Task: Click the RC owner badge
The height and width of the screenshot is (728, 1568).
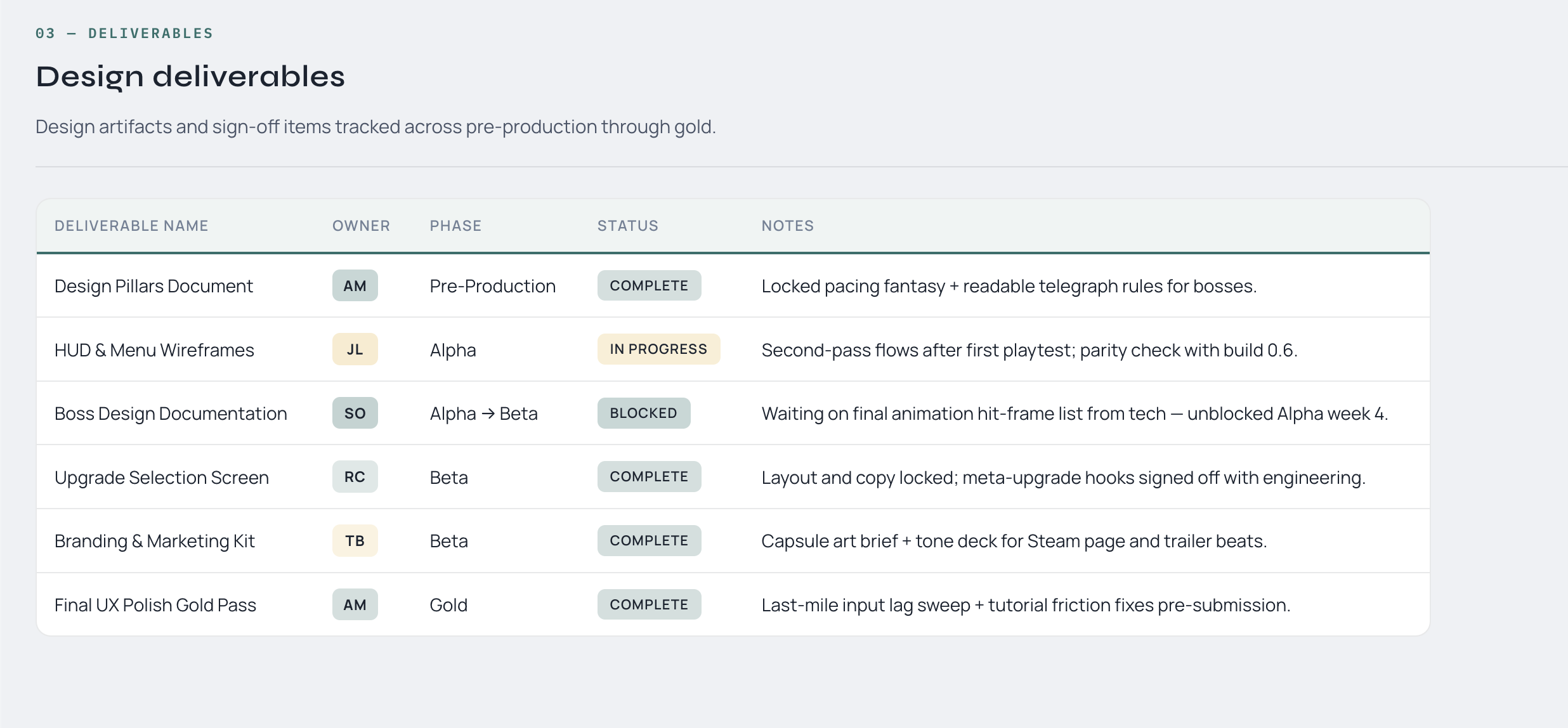Action: [x=355, y=477]
